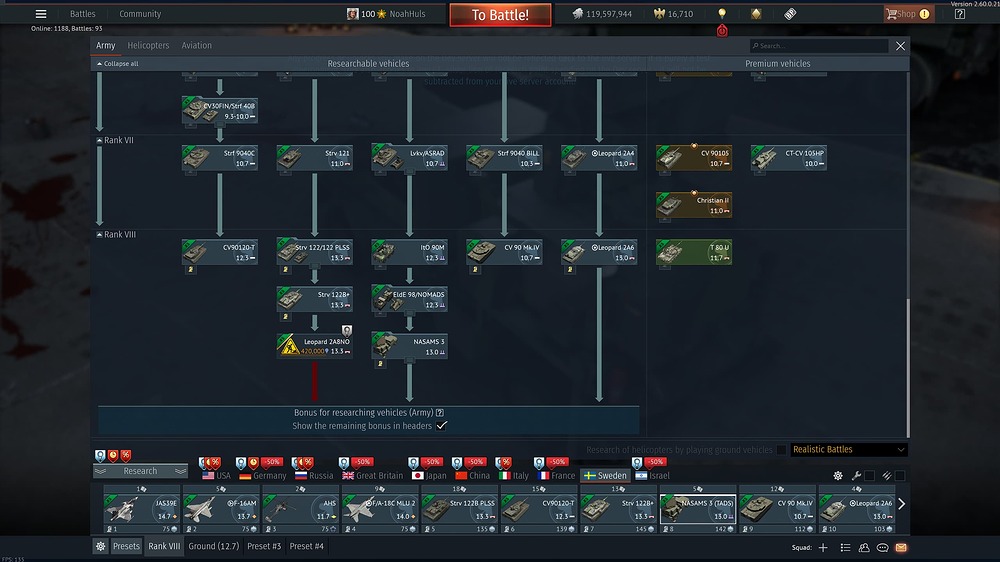Select the Germany nation
1000x562 pixels.
pyautogui.click(x=263, y=476)
